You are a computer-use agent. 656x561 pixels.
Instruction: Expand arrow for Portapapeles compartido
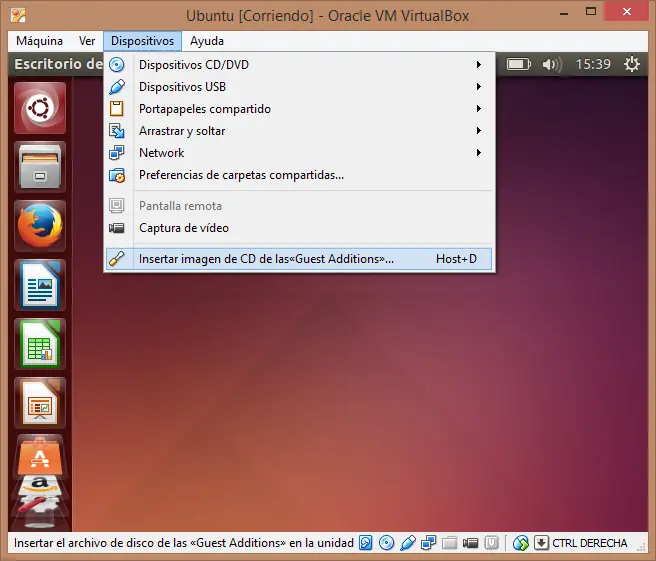[479, 109]
